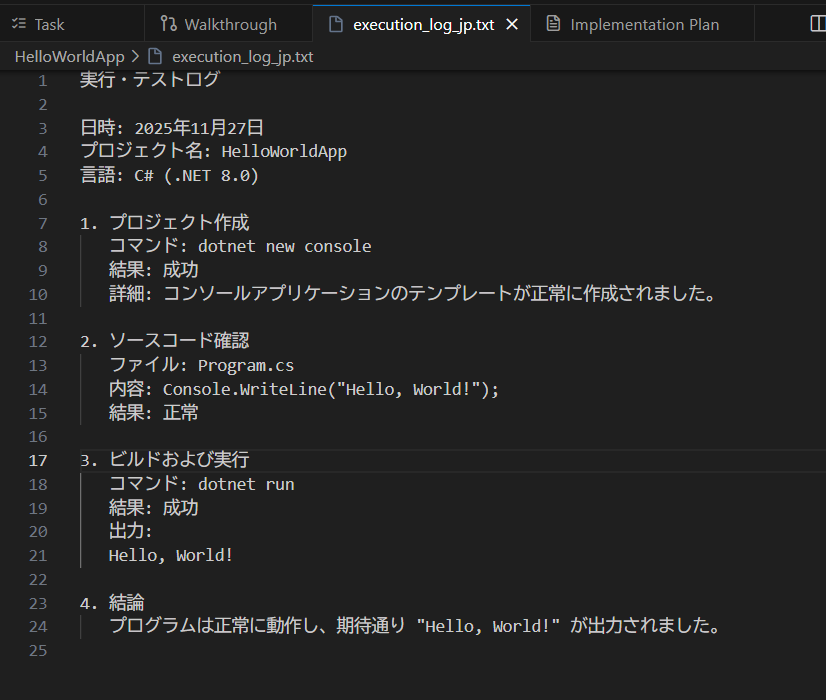
Task: Expand the breadcrumb chevron after HelloWorldApp
Action: click(135, 56)
